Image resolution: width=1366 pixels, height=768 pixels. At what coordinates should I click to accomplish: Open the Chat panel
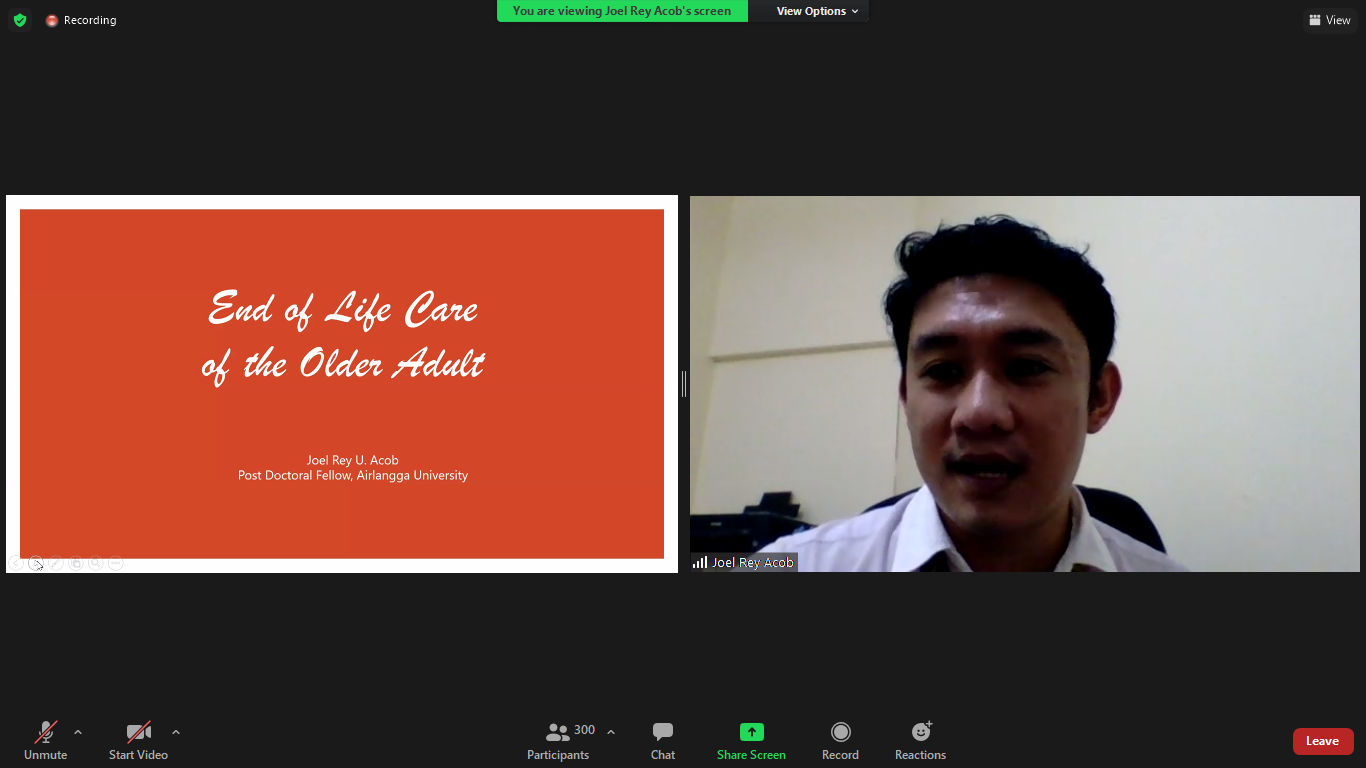(662, 740)
